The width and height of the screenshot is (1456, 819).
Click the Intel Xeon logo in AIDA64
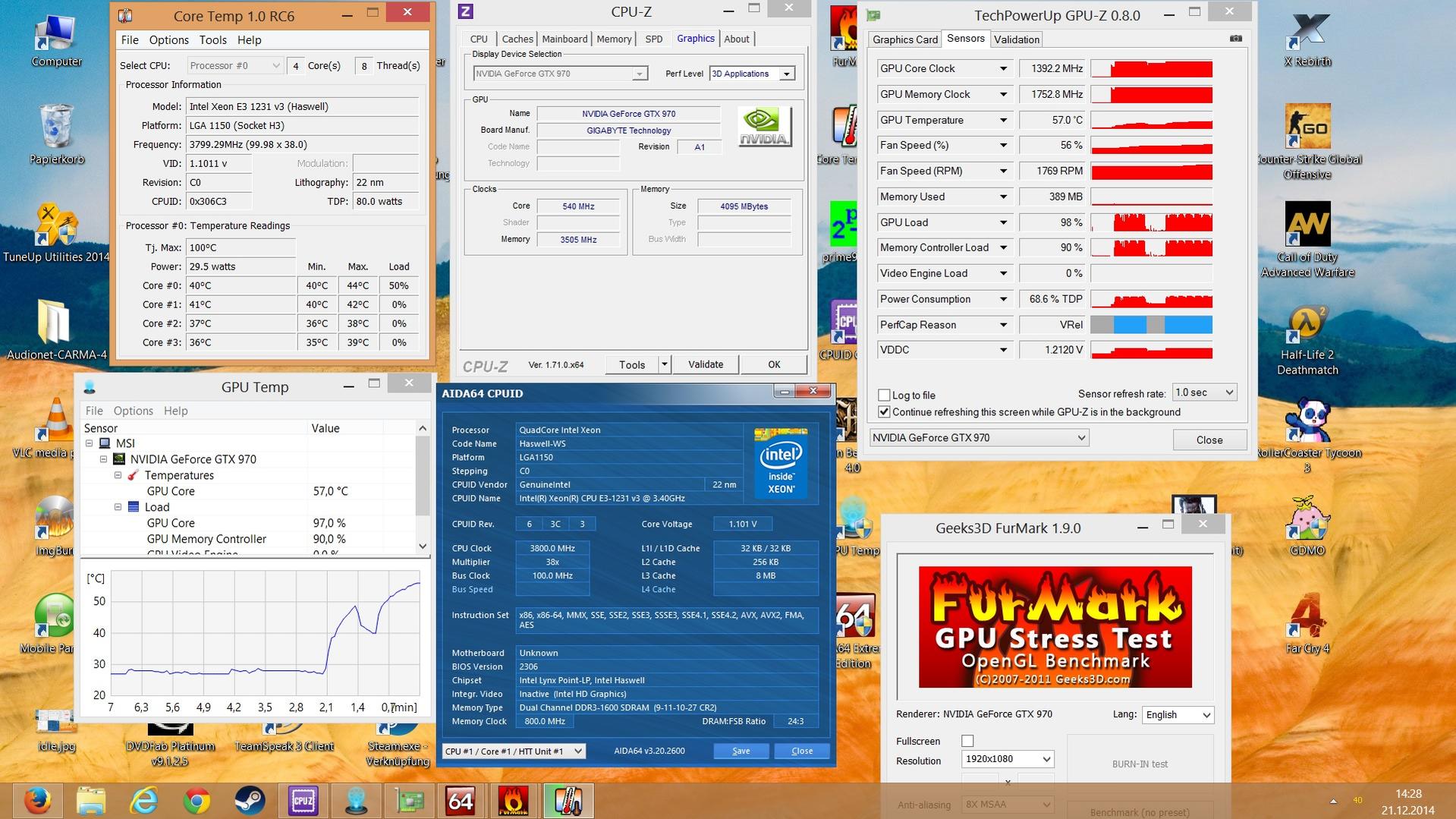[781, 464]
